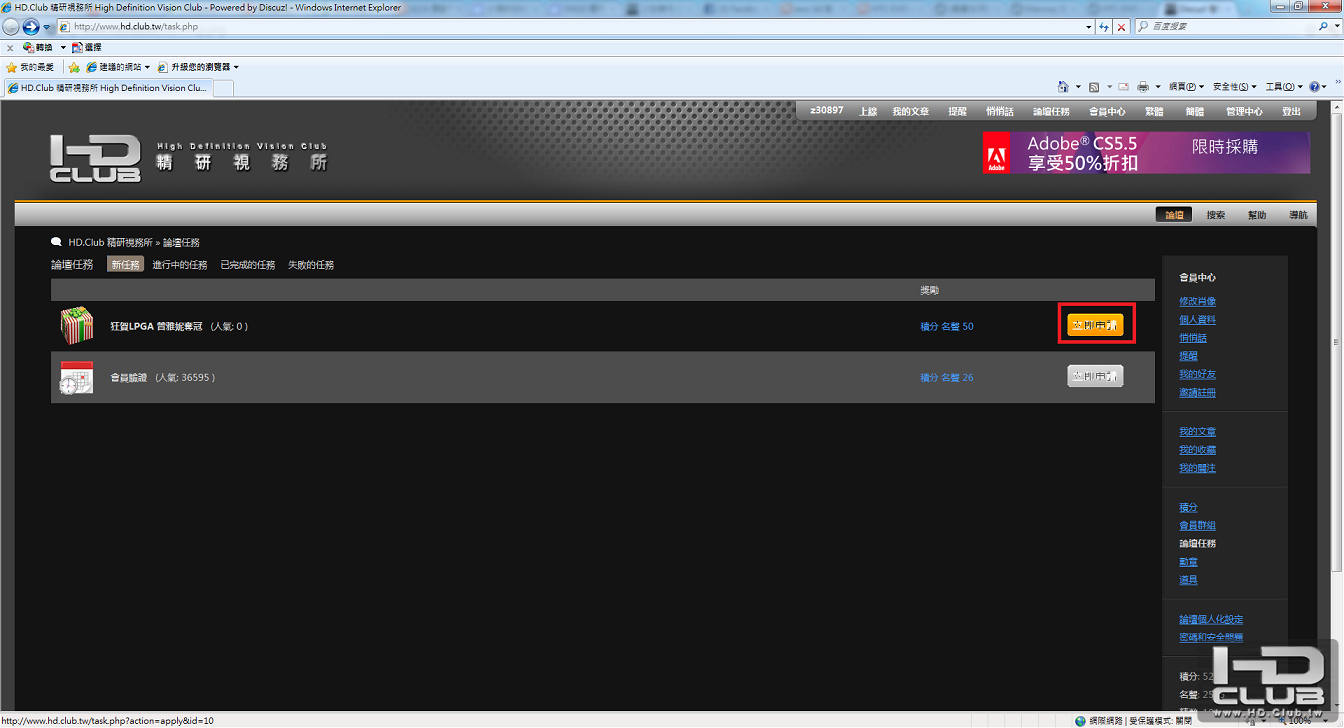Open 建議的網站 dropdown
The height and width of the screenshot is (728, 1344).
click(117, 67)
